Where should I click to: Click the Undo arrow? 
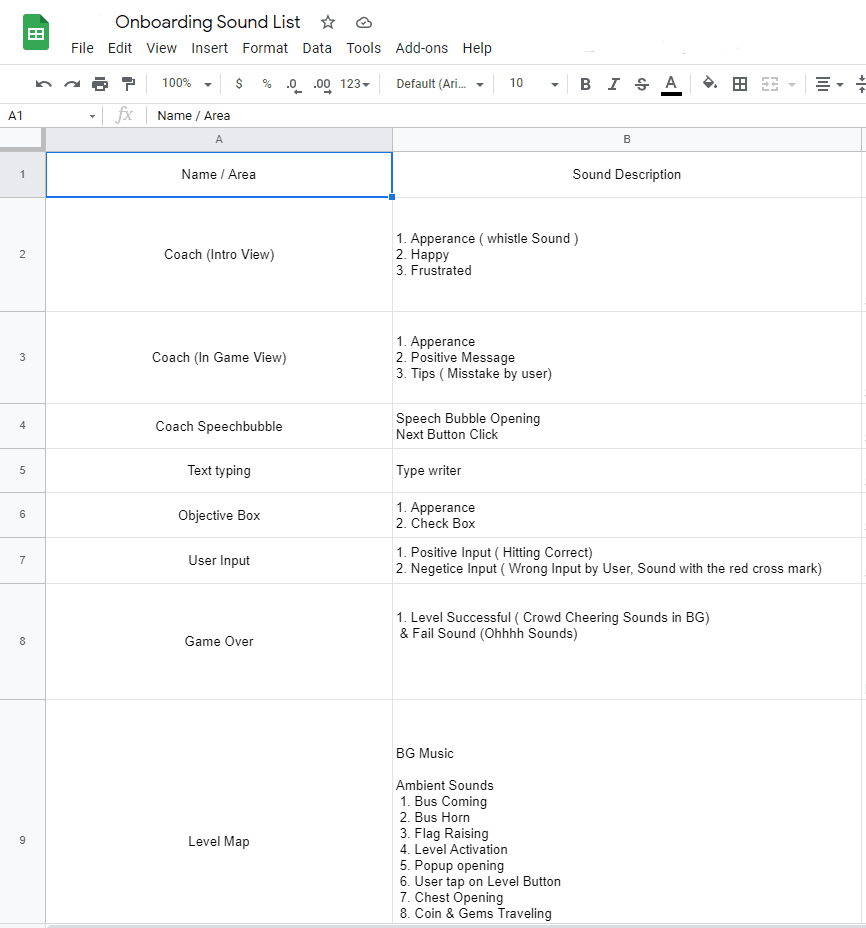click(43, 84)
